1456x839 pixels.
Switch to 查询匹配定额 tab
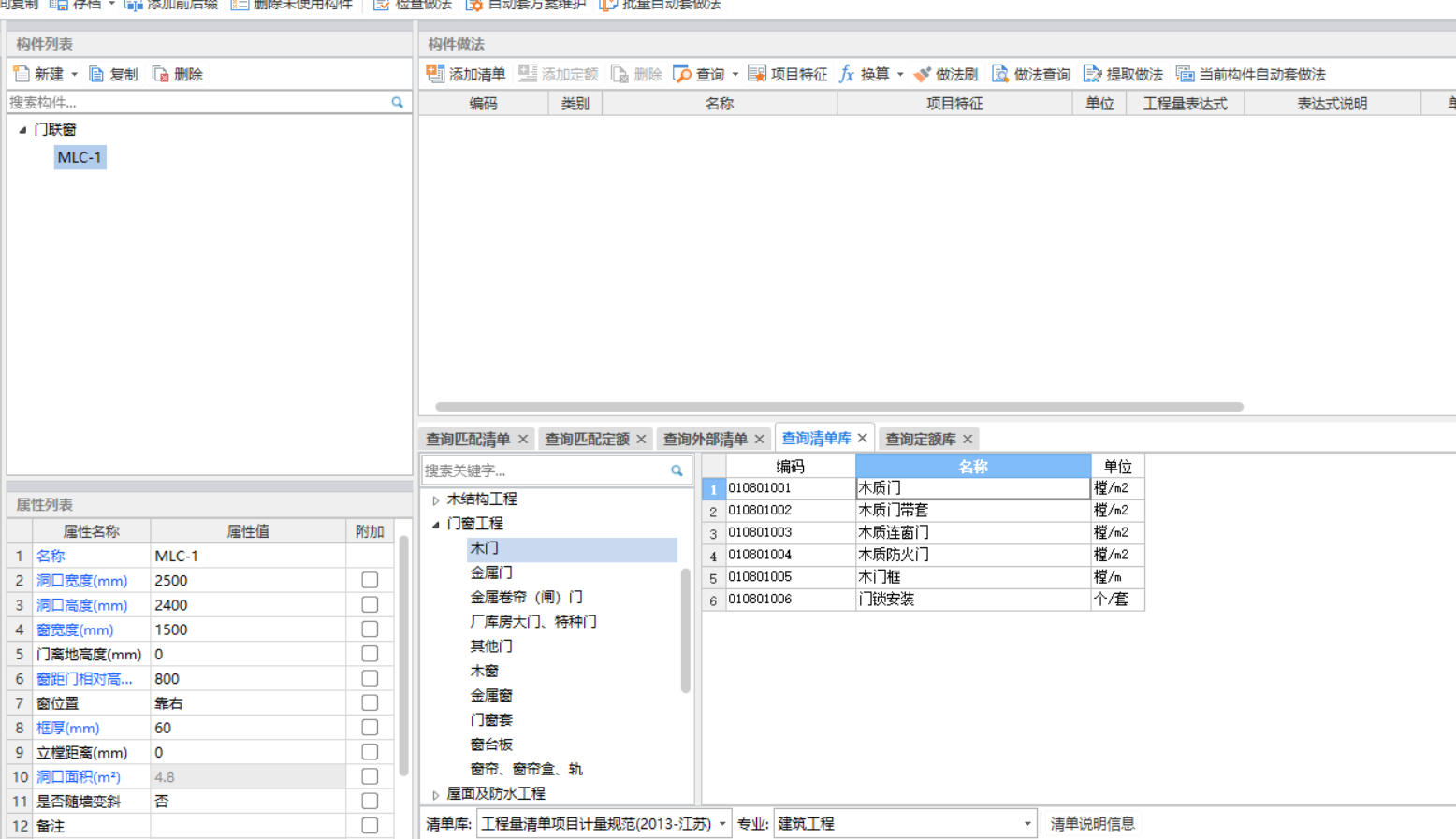point(587,439)
